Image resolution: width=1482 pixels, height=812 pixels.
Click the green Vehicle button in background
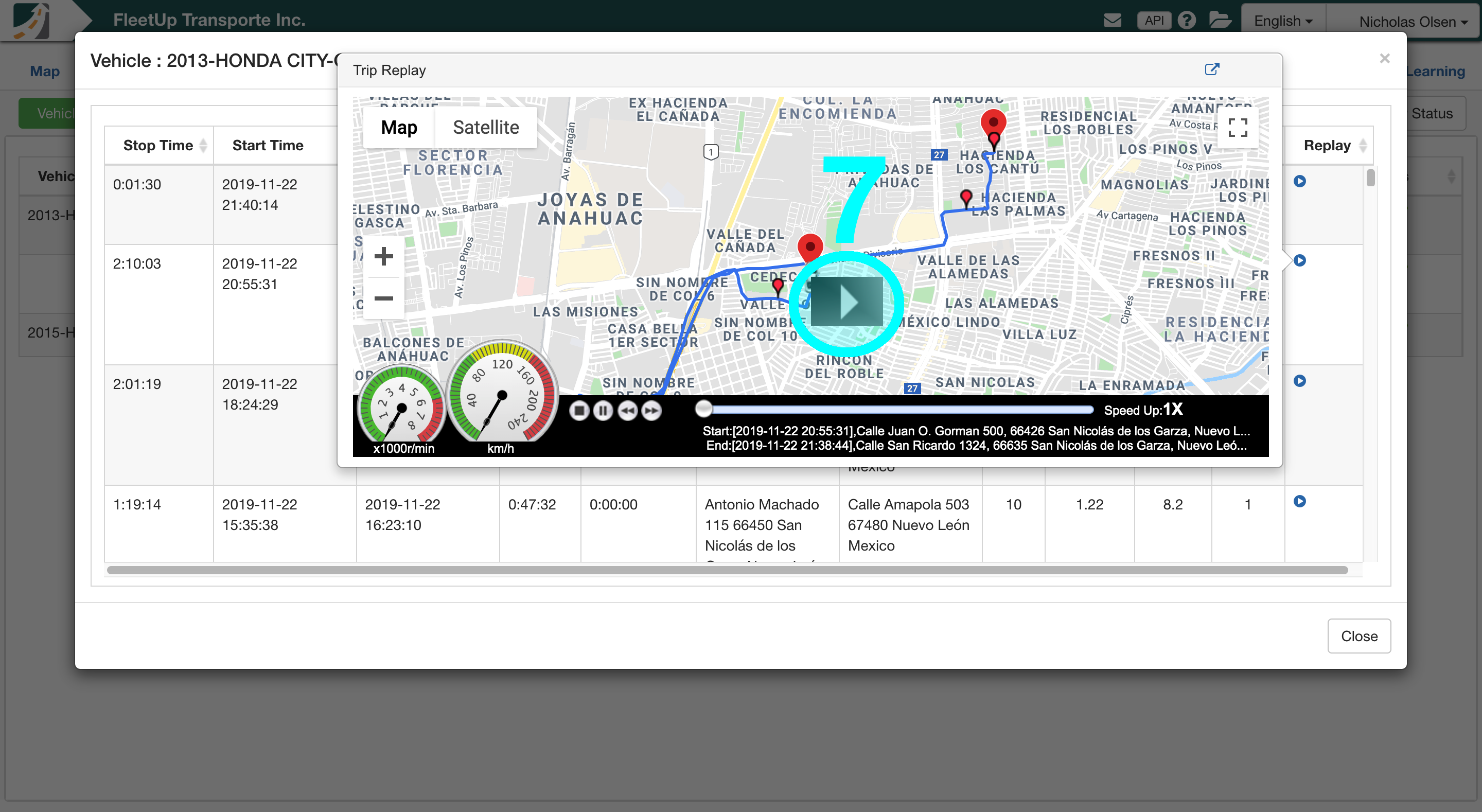[47, 113]
